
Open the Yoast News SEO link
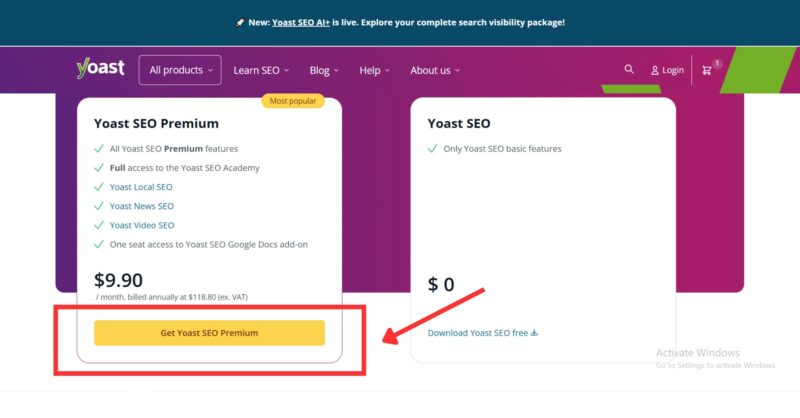pos(142,206)
